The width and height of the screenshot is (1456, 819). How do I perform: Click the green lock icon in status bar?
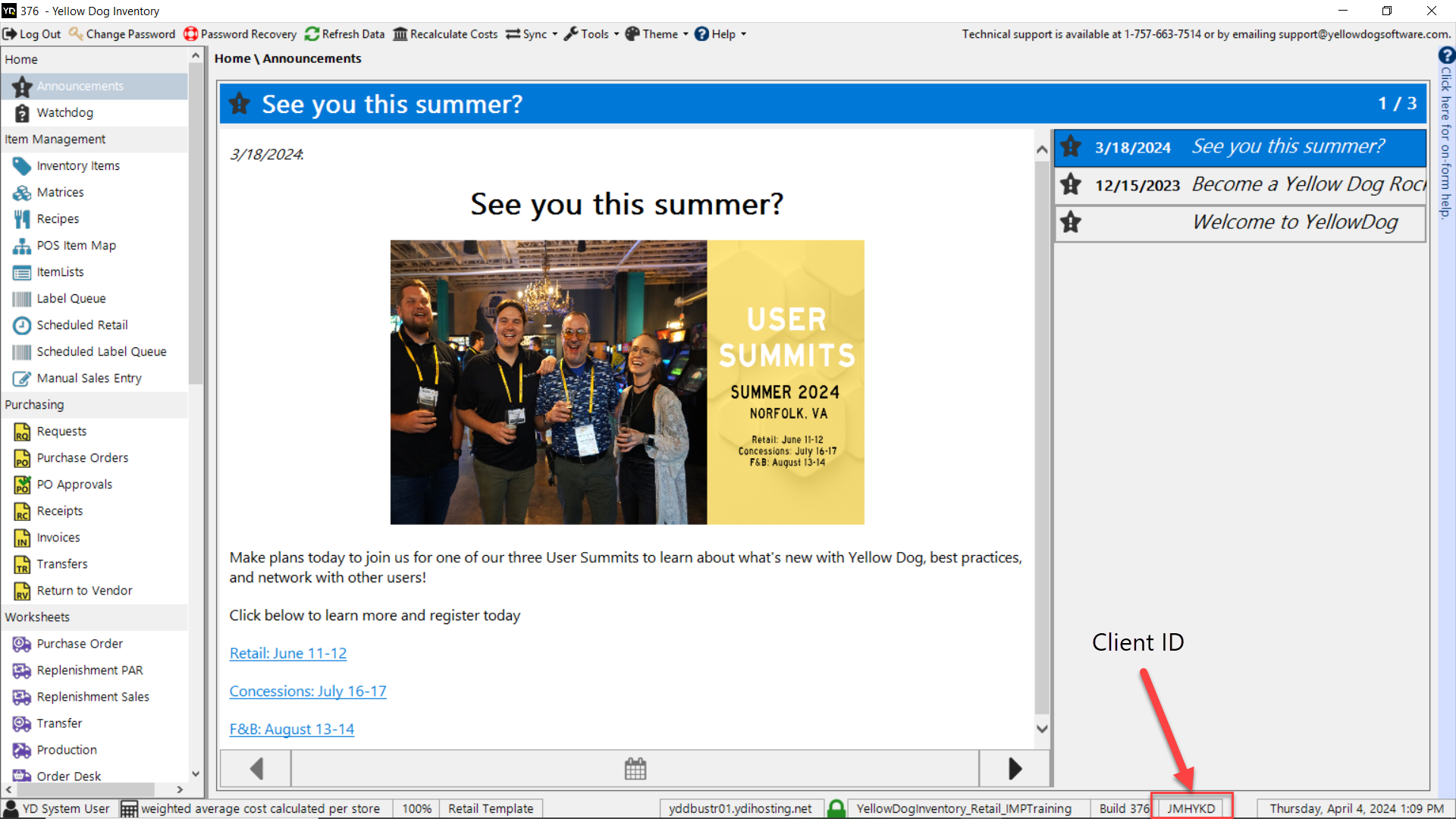point(836,808)
